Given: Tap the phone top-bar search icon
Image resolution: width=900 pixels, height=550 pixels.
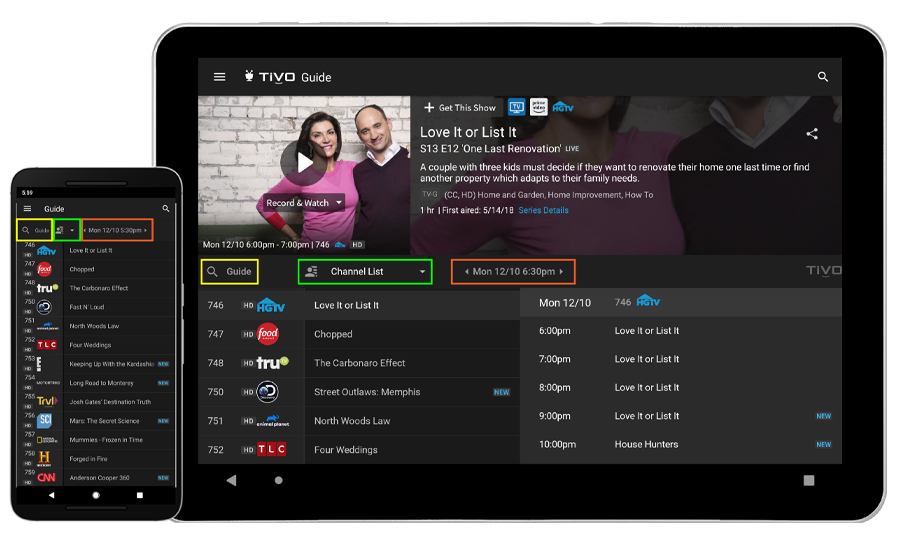Looking at the screenshot, I should [x=166, y=208].
